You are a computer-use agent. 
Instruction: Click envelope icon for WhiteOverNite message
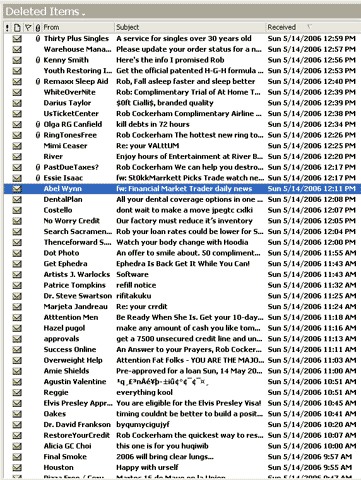17,92
